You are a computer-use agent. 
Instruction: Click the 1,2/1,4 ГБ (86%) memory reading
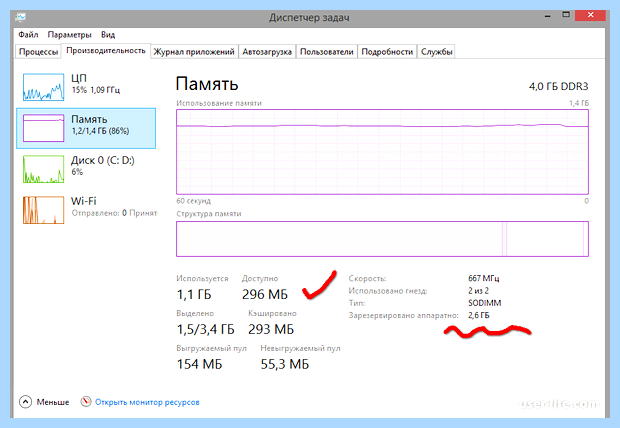[100, 131]
